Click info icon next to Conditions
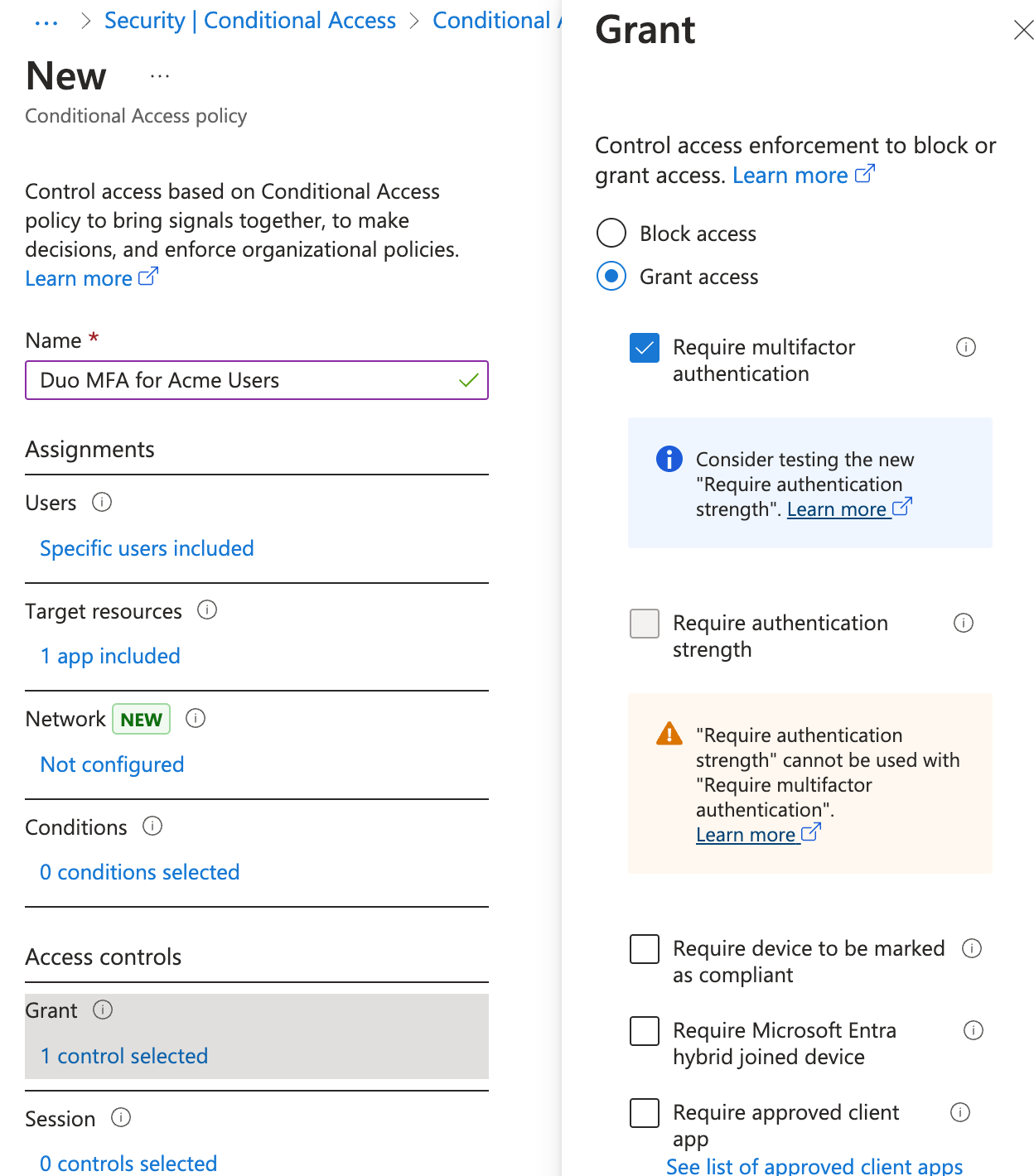Screen dimensions: 1034x1176 tap(152, 826)
